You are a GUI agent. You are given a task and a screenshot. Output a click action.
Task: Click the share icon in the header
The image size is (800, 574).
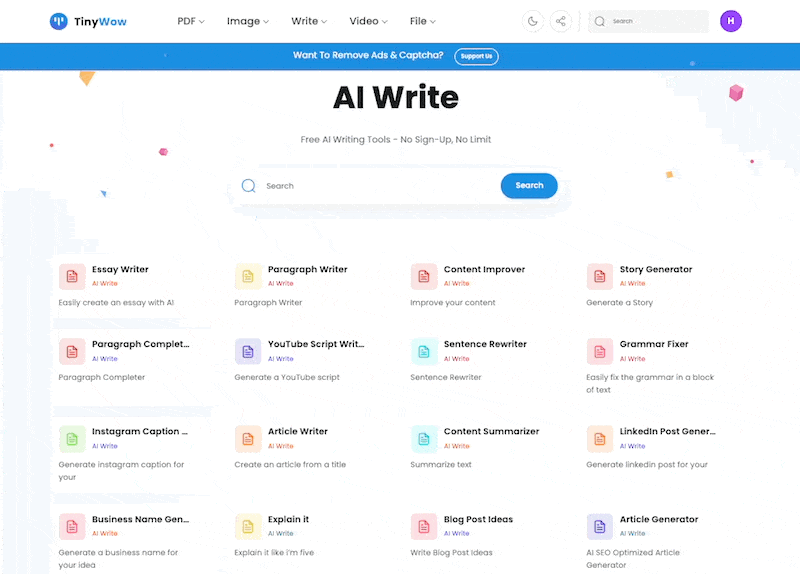click(x=560, y=21)
